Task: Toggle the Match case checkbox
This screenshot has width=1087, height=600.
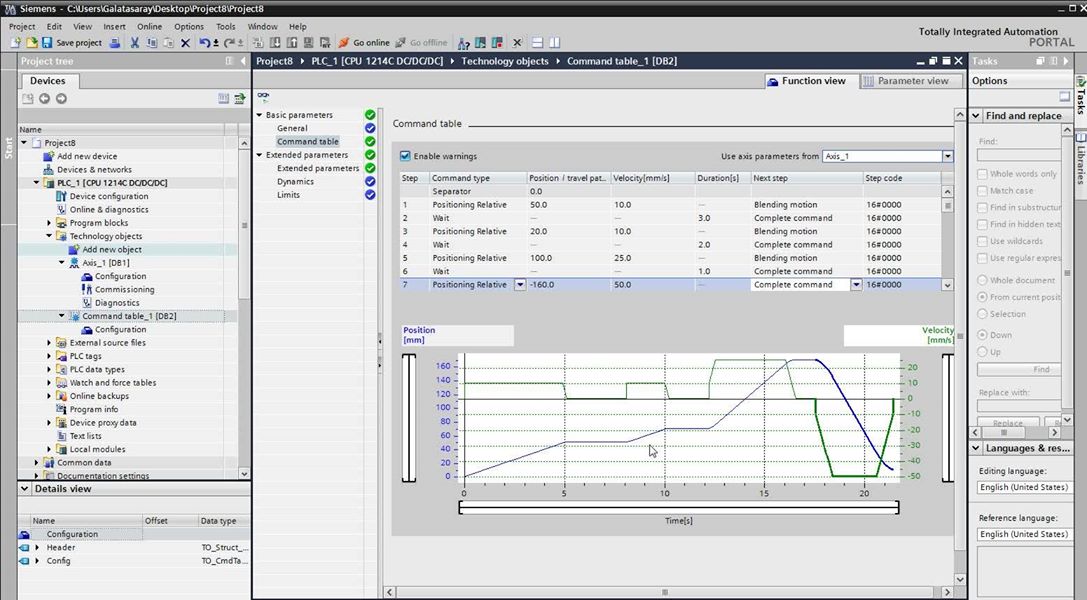Action: 982,191
